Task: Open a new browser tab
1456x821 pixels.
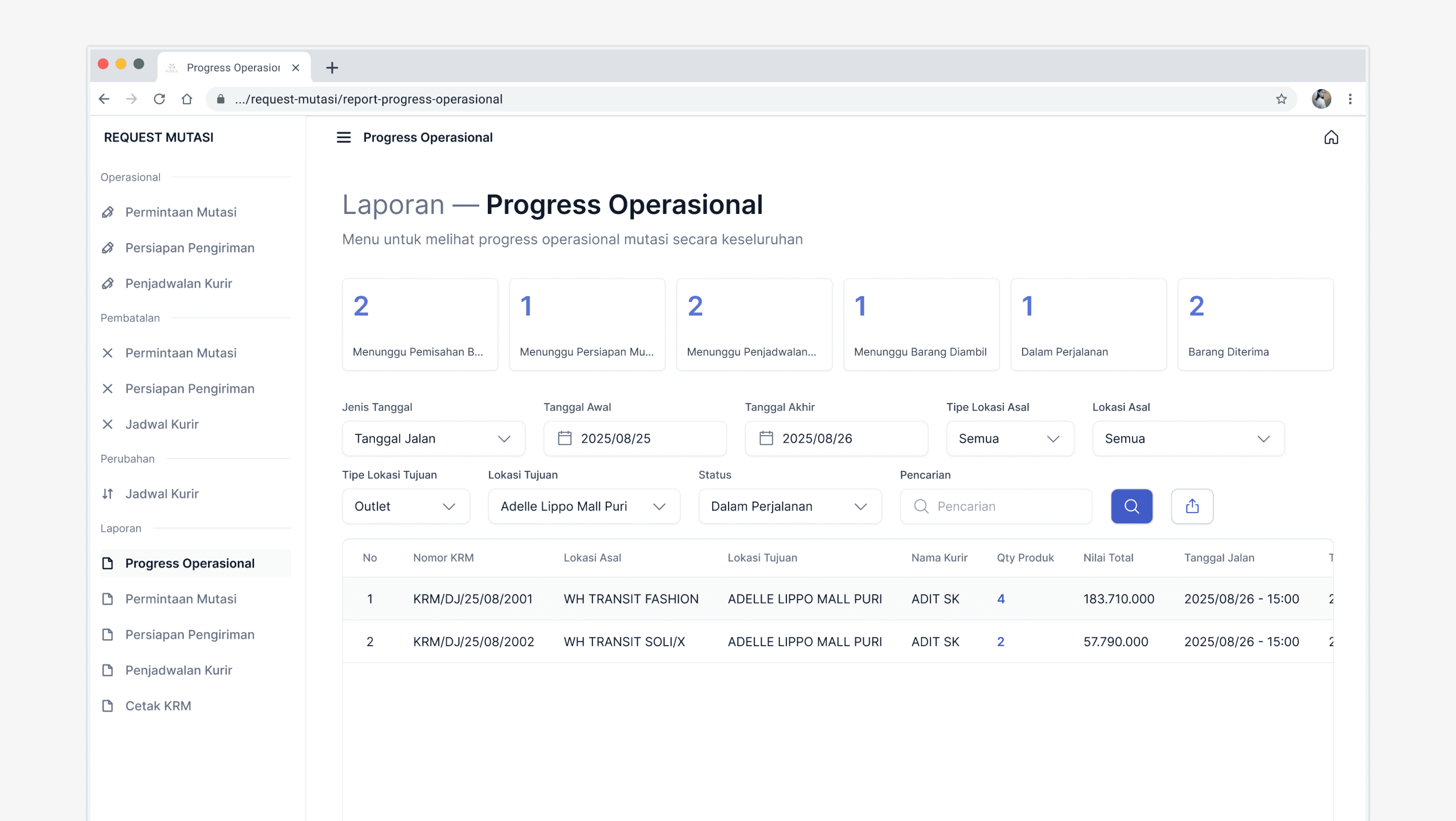Action: [x=332, y=68]
